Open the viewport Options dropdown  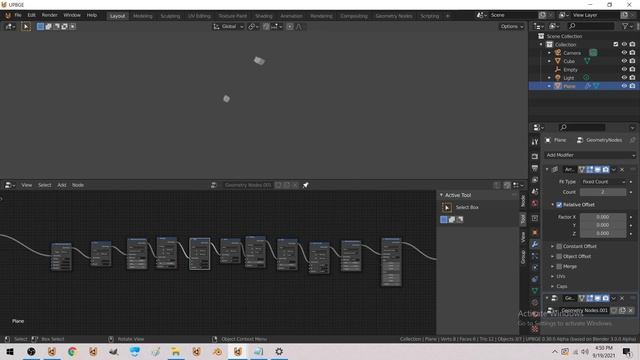coord(511,27)
